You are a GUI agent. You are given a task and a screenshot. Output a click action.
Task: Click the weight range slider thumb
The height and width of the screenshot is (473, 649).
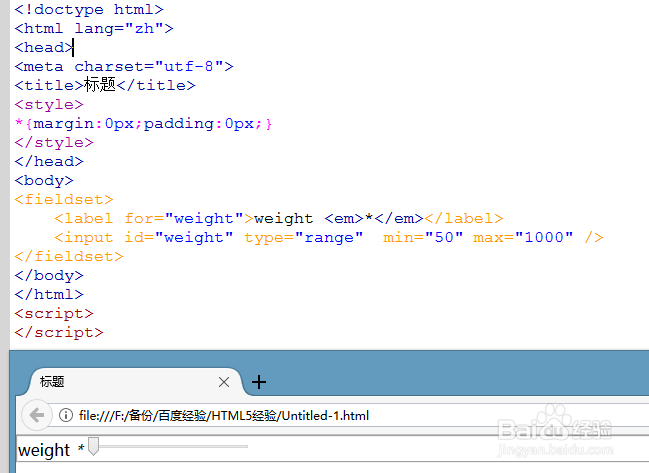point(94,446)
